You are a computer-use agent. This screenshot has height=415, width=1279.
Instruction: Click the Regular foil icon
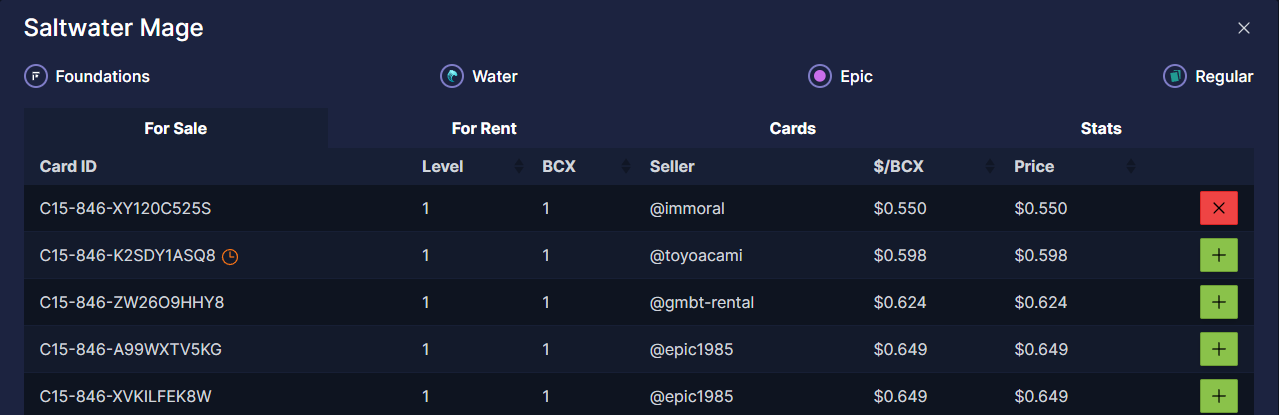click(x=1175, y=76)
